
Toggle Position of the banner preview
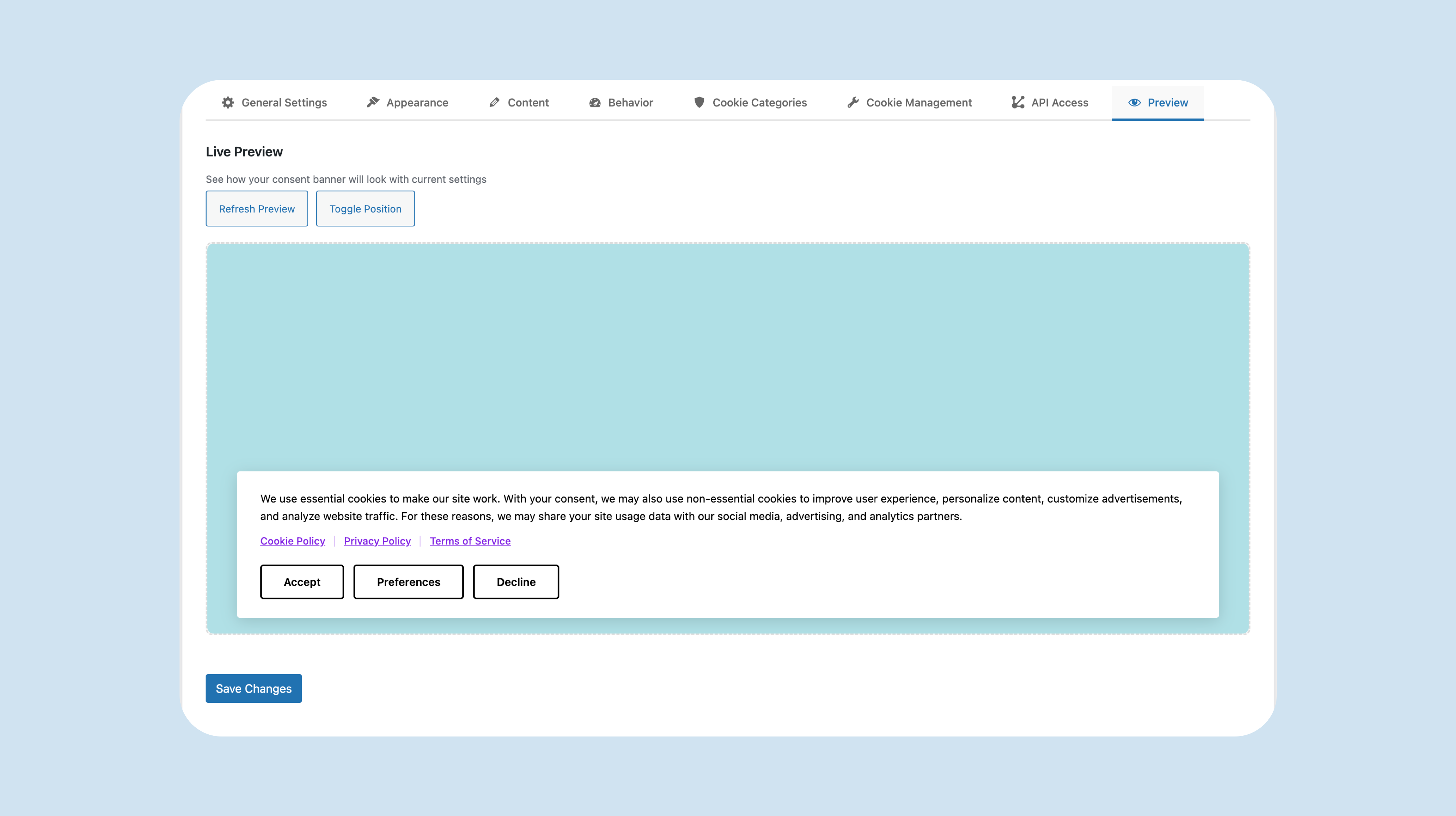click(x=365, y=208)
